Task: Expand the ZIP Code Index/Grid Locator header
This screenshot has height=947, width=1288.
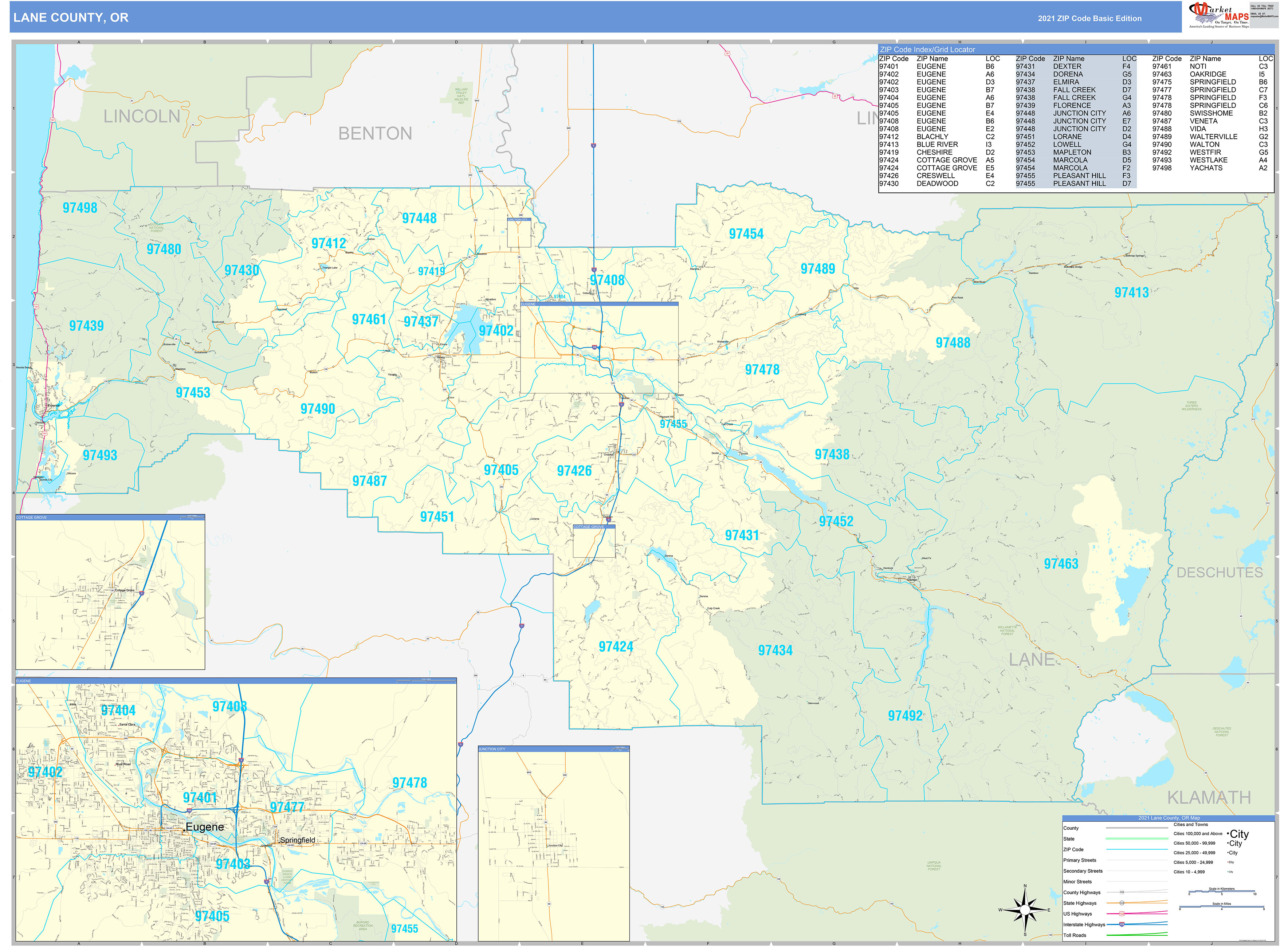Action: tap(928, 49)
